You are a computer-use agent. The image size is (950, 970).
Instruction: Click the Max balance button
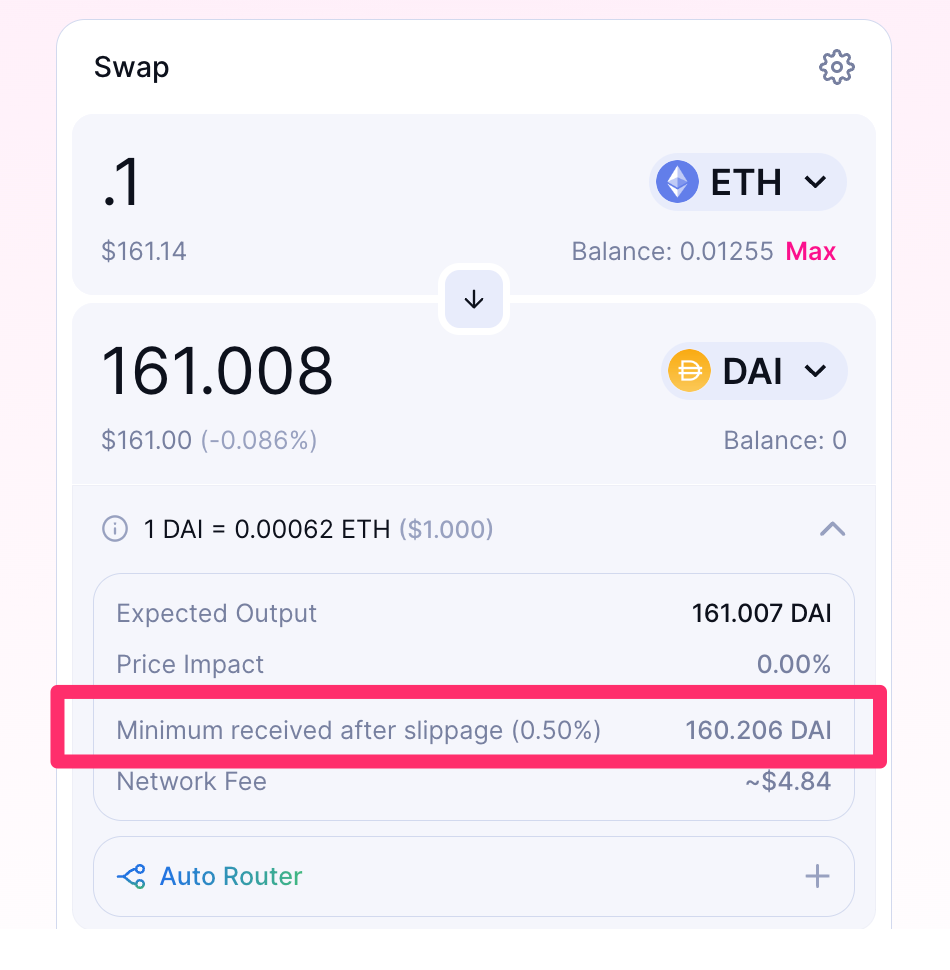click(810, 251)
